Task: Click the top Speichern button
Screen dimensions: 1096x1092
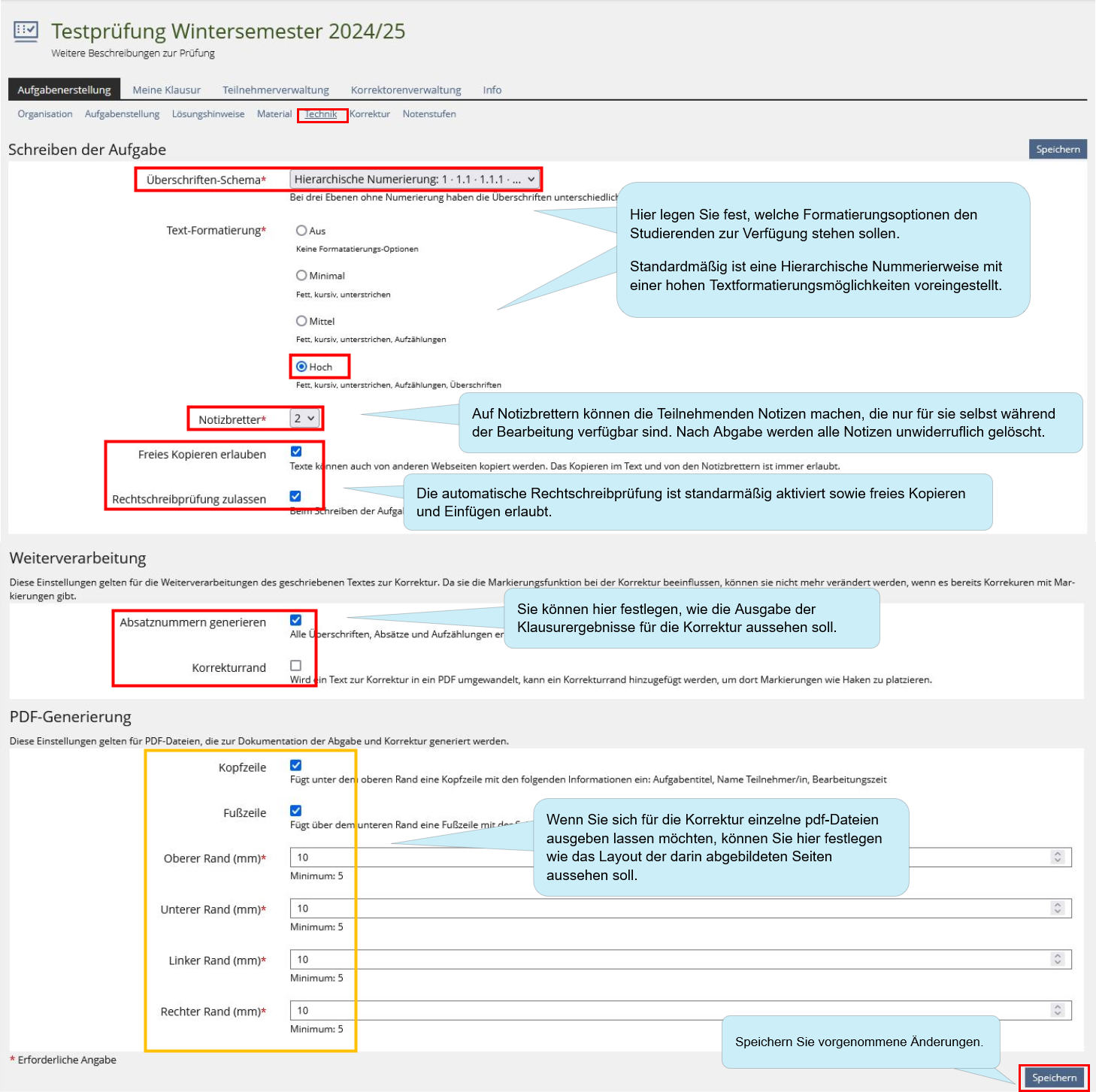Action: tap(1058, 149)
